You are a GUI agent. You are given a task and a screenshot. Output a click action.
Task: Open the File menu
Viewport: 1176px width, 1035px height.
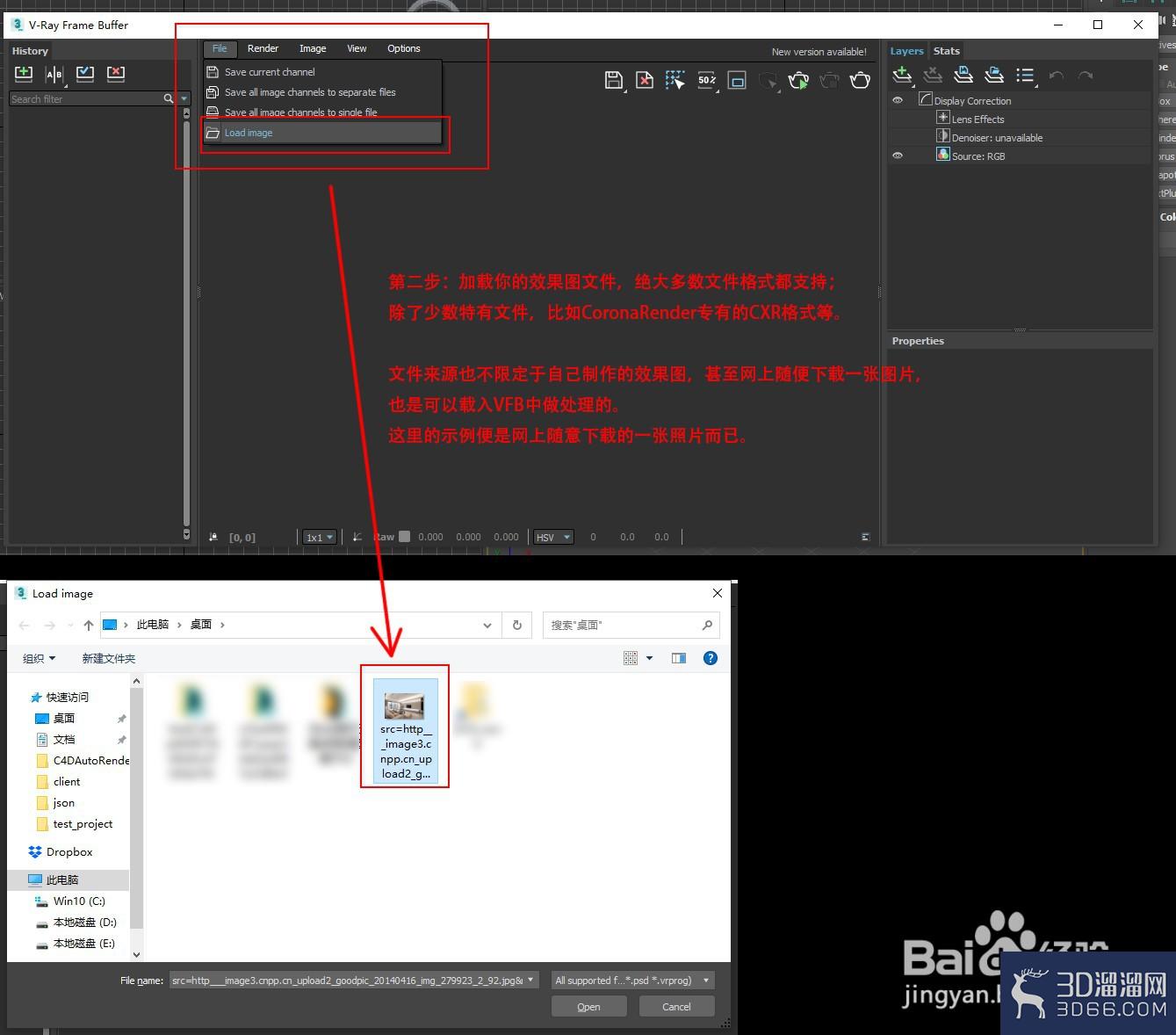[x=220, y=48]
